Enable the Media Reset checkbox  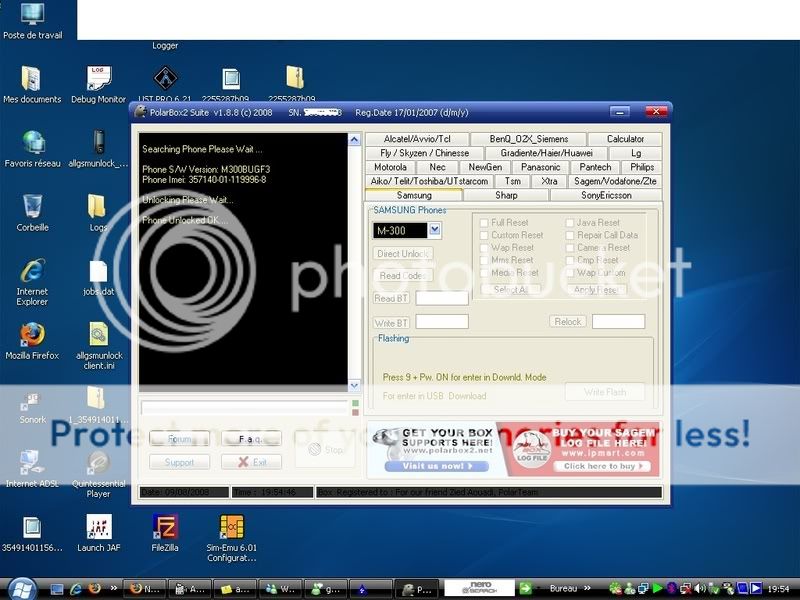point(484,273)
